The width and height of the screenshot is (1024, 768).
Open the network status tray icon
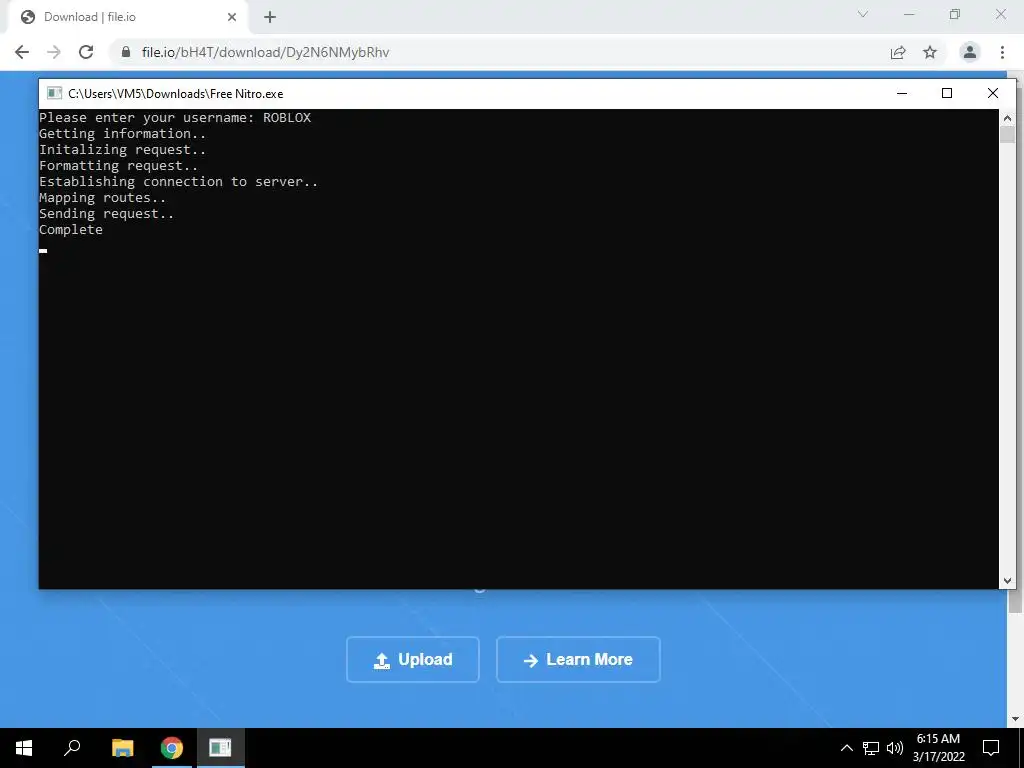click(871, 748)
